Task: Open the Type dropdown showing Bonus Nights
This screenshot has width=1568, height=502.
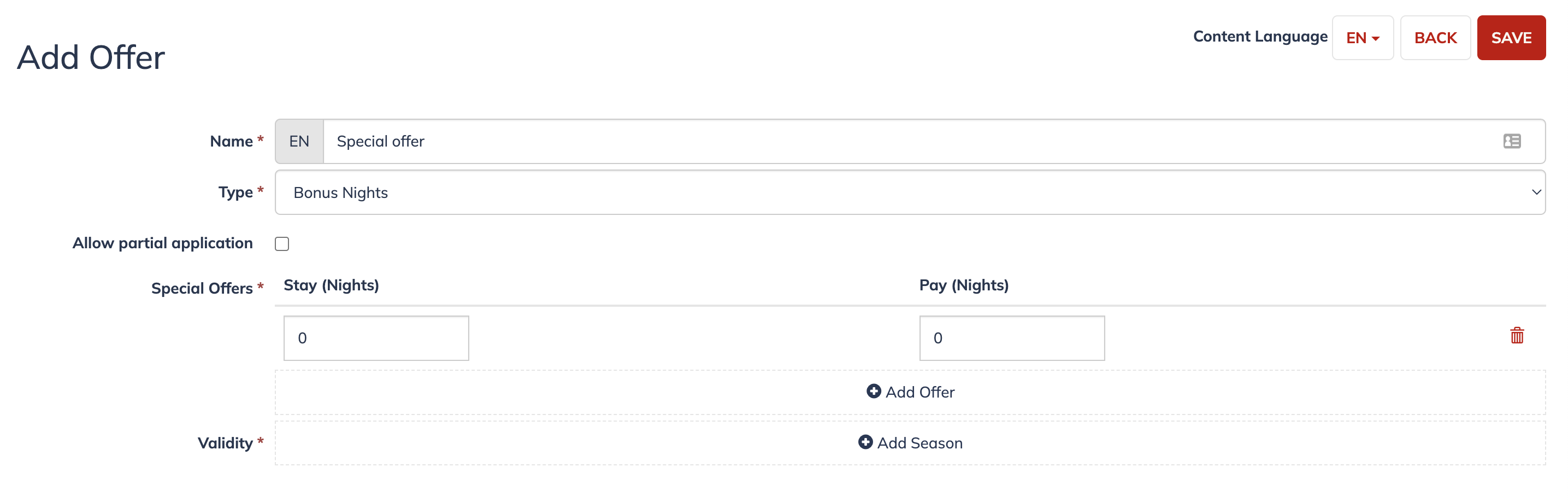Action: 910,192
